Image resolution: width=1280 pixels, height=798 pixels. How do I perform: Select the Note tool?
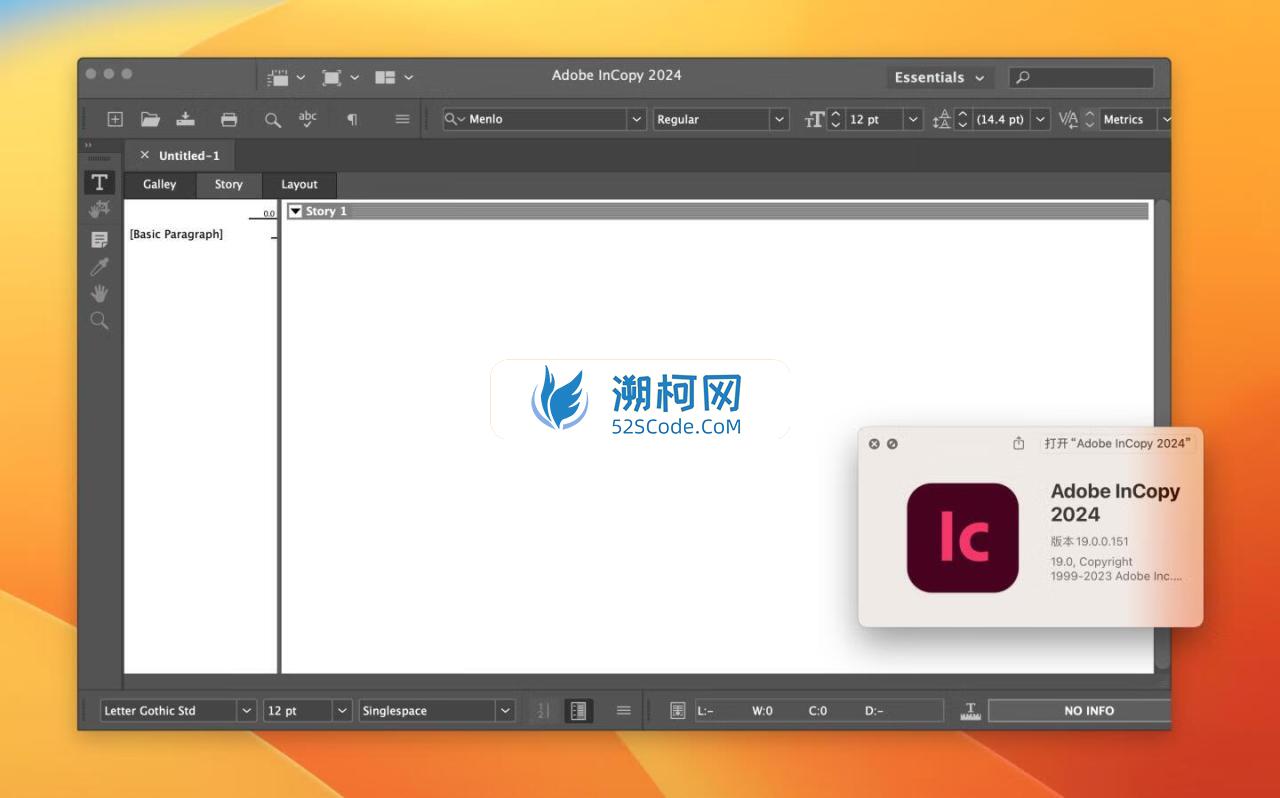click(x=99, y=240)
